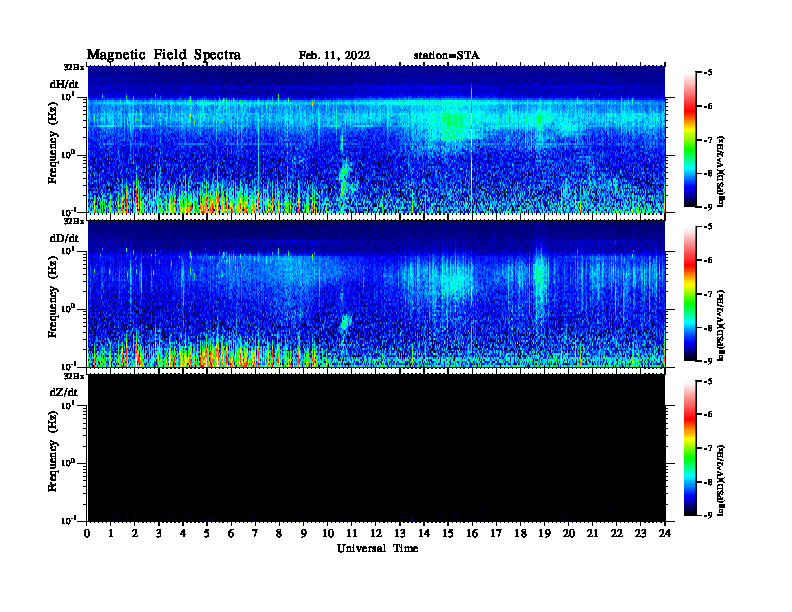The image size is (792, 612).
Task: Click hour tick label "13" on time axis
Action: (400, 534)
